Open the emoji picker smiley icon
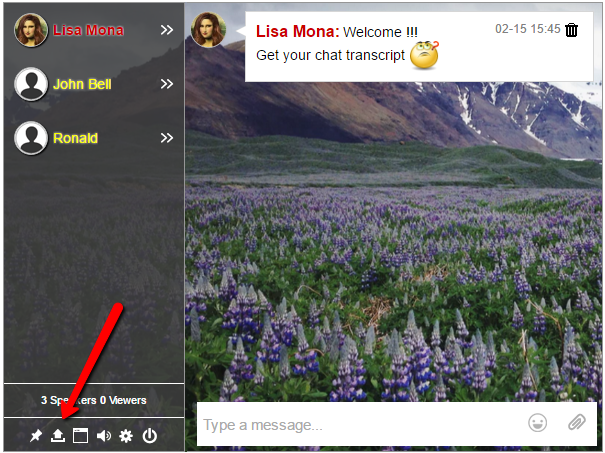This screenshot has width=605, height=453. coord(537,423)
